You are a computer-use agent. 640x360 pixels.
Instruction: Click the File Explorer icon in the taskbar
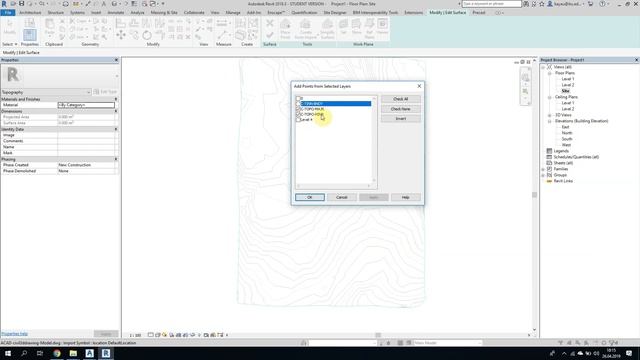(73, 353)
